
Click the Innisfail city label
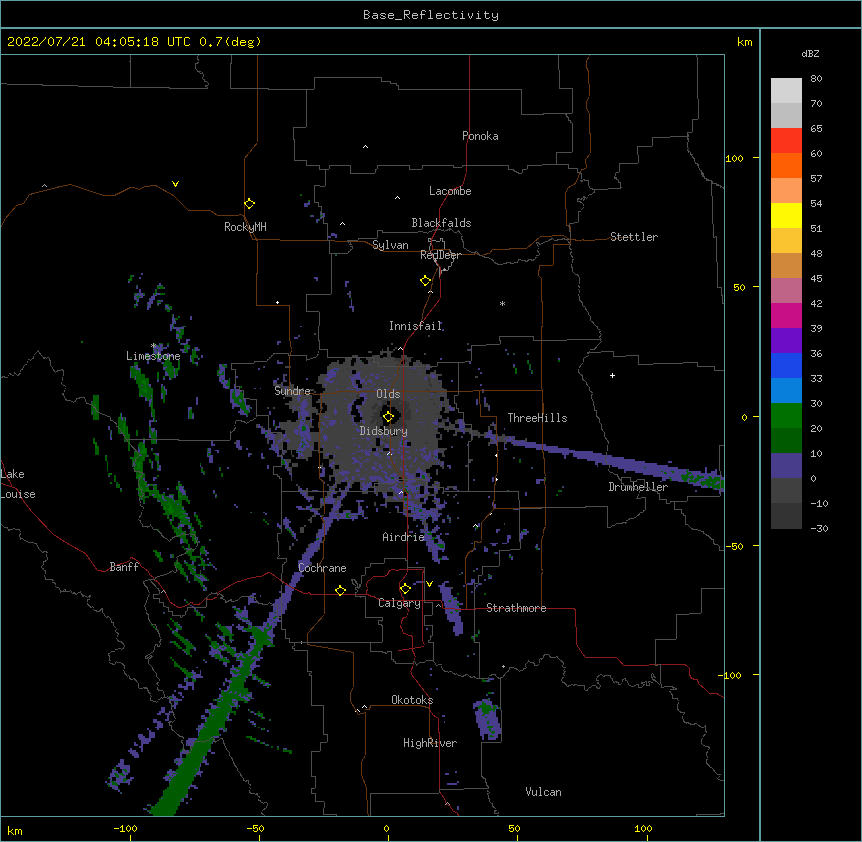[416, 326]
